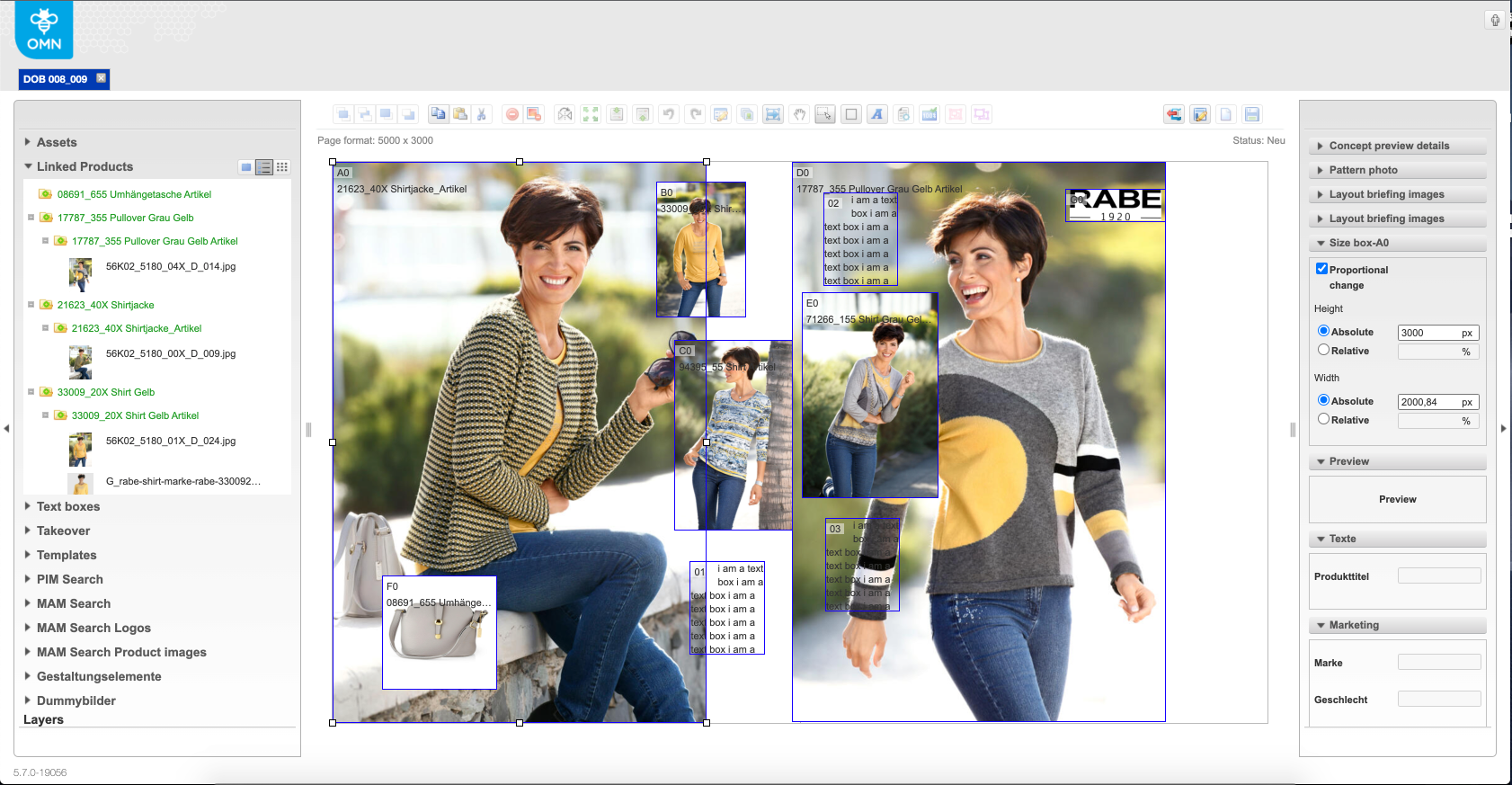
Task: Select the hand pan tool
Action: 799,114
